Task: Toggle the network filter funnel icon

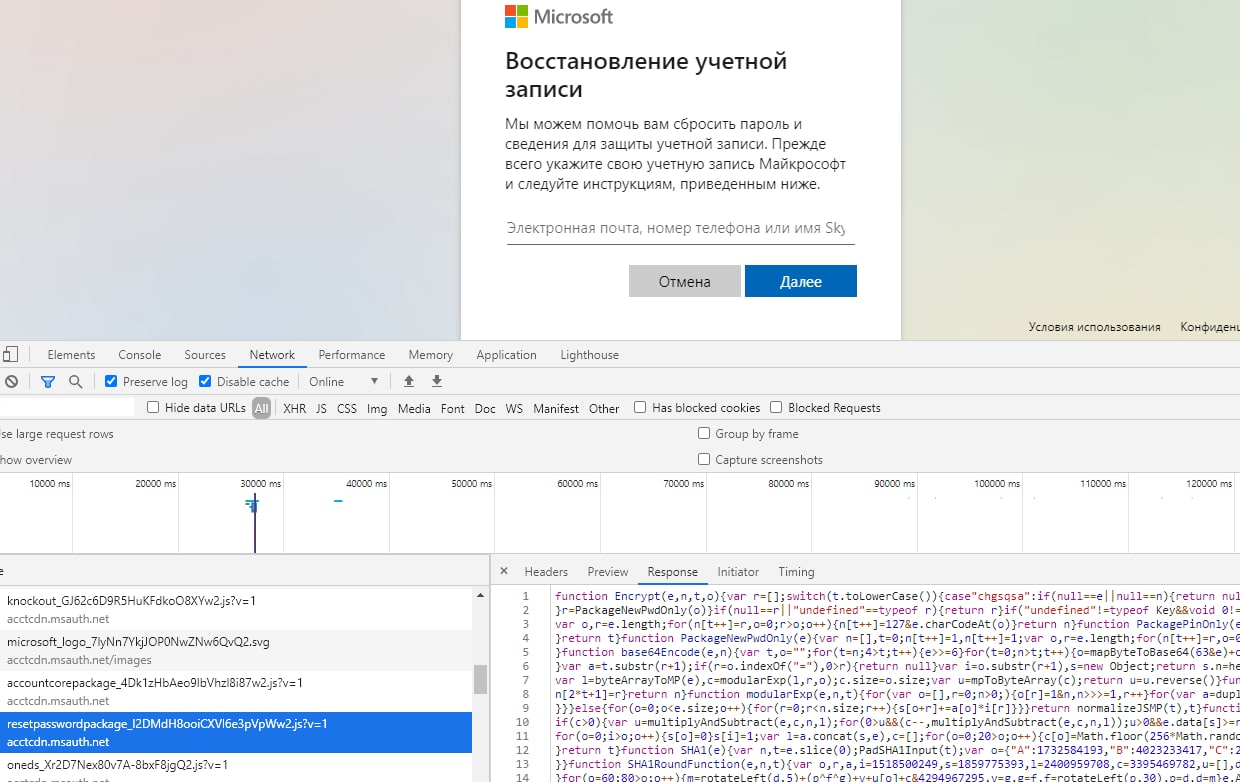Action: (x=47, y=381)
